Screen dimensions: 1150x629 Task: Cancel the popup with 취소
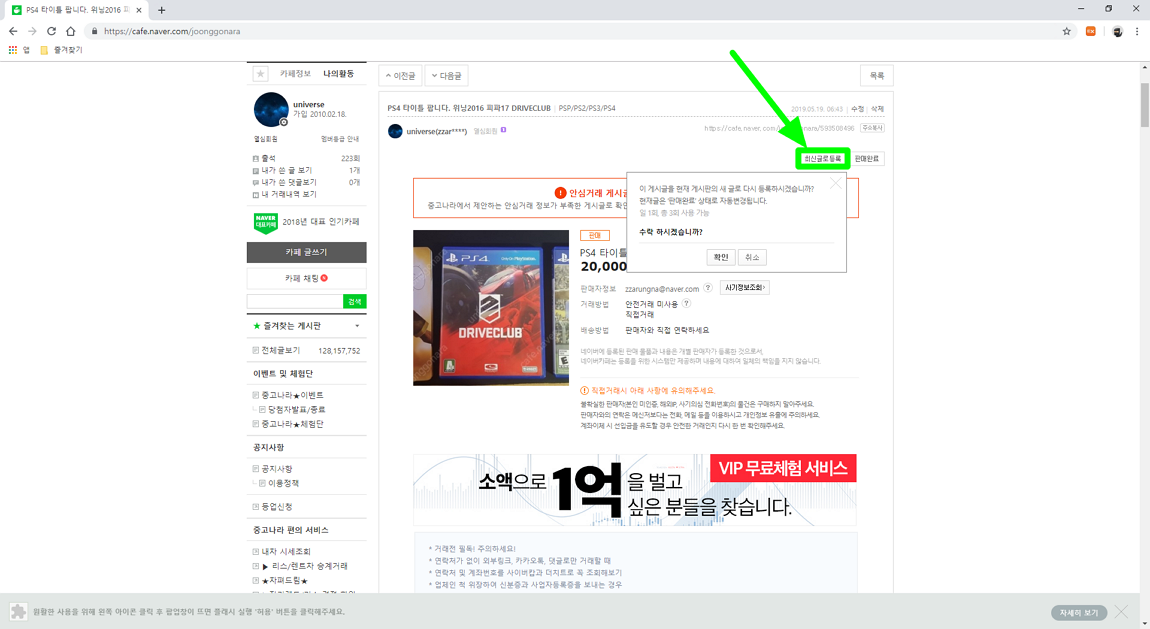(x=752, y=257)
